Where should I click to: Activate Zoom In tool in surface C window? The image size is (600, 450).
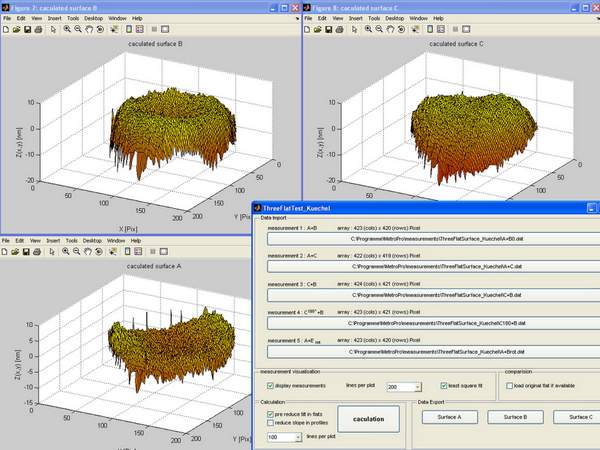368,29
